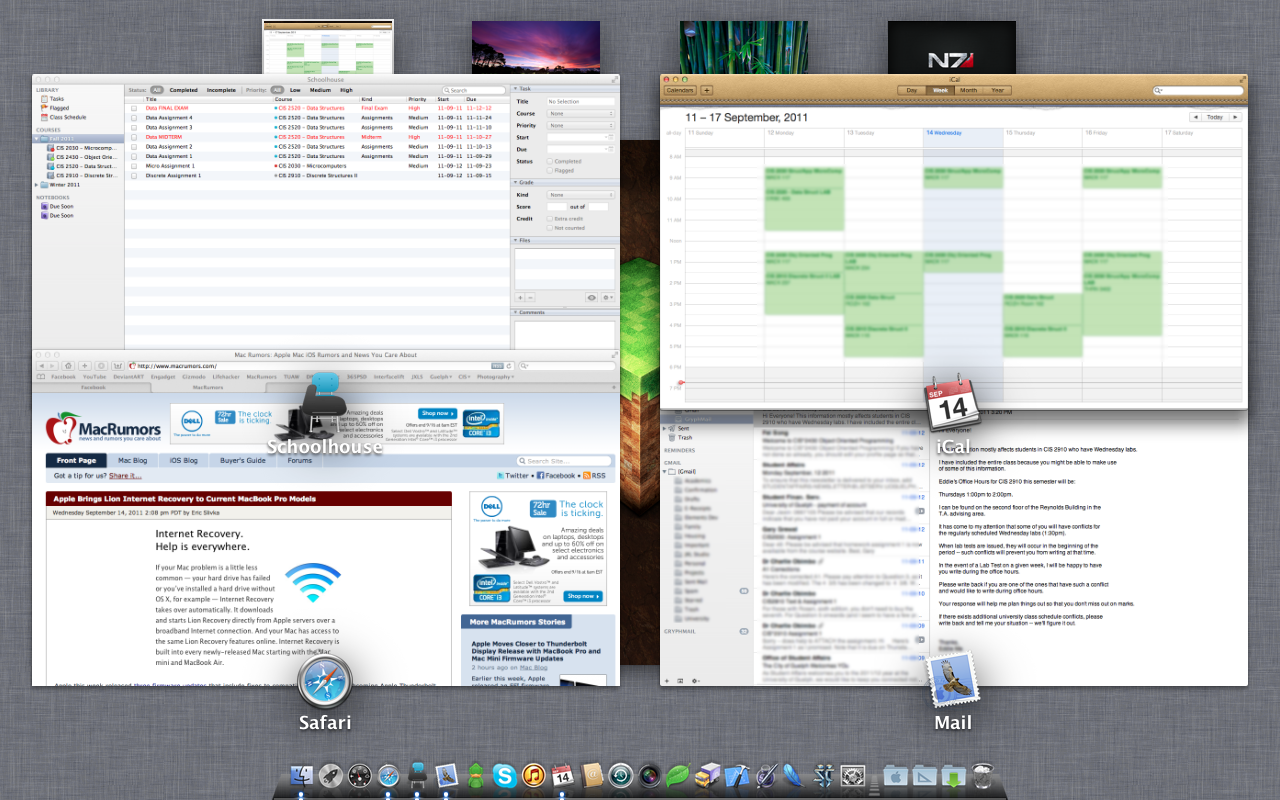The width and height of the screenshot is (1280, 800).
Task: Open the Priority dropdown in Task panel
Action: (x=580, y=125)
